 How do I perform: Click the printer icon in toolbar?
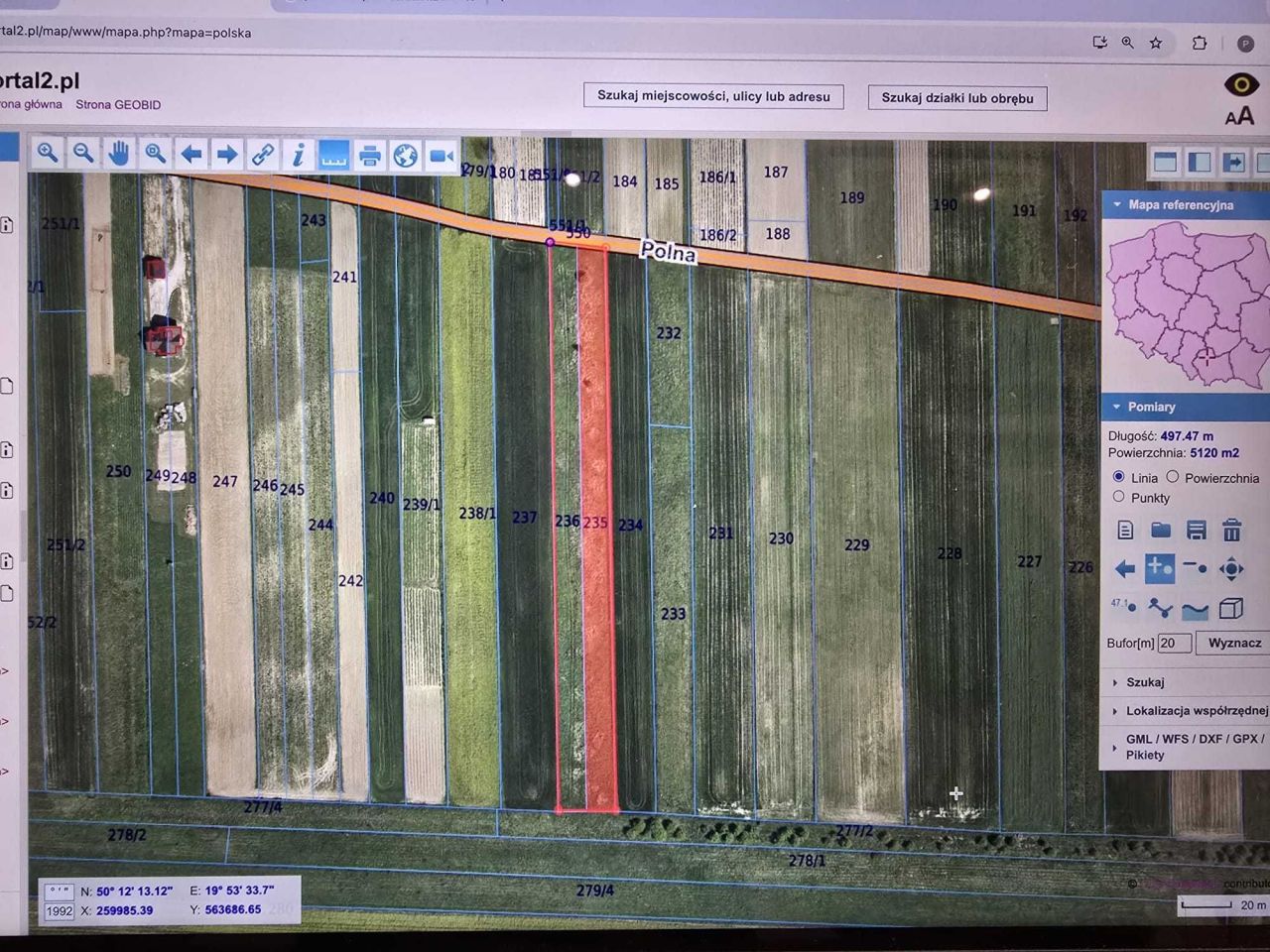point(369,156)
